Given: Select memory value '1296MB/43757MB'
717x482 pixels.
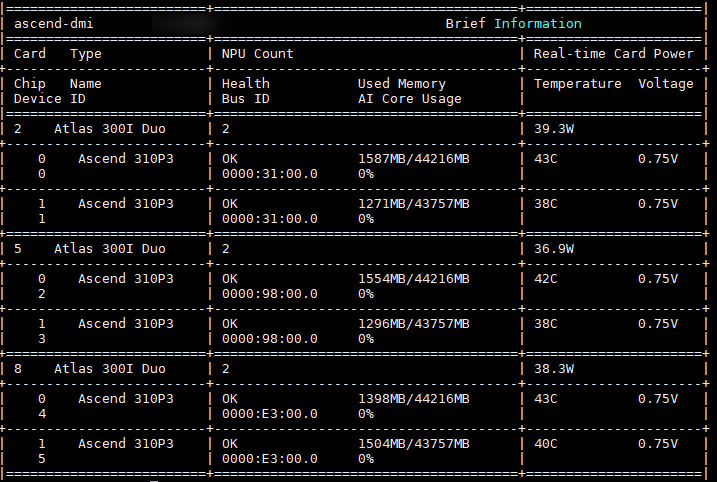Looking at the screenshot, I should point(413,323).
